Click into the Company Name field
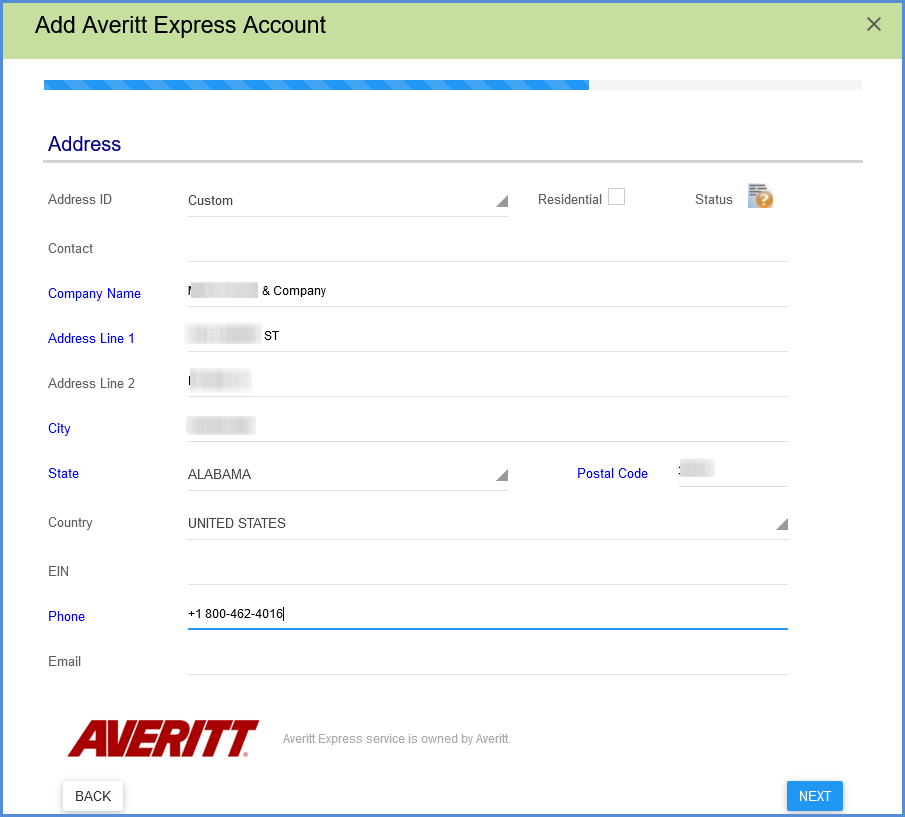The width and height of the screenshot is (905, 817). point(488,291)
